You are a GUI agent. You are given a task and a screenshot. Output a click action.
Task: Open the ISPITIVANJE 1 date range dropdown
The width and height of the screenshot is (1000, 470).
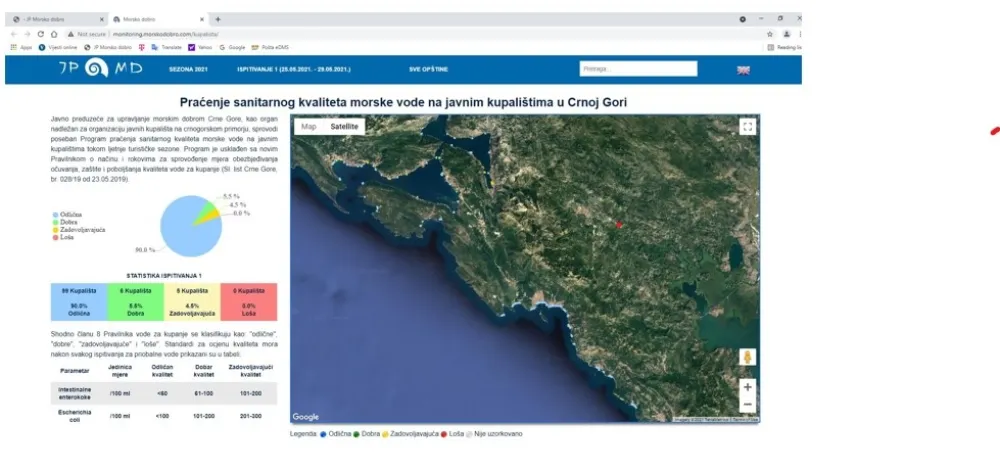(x=293, y=69)
